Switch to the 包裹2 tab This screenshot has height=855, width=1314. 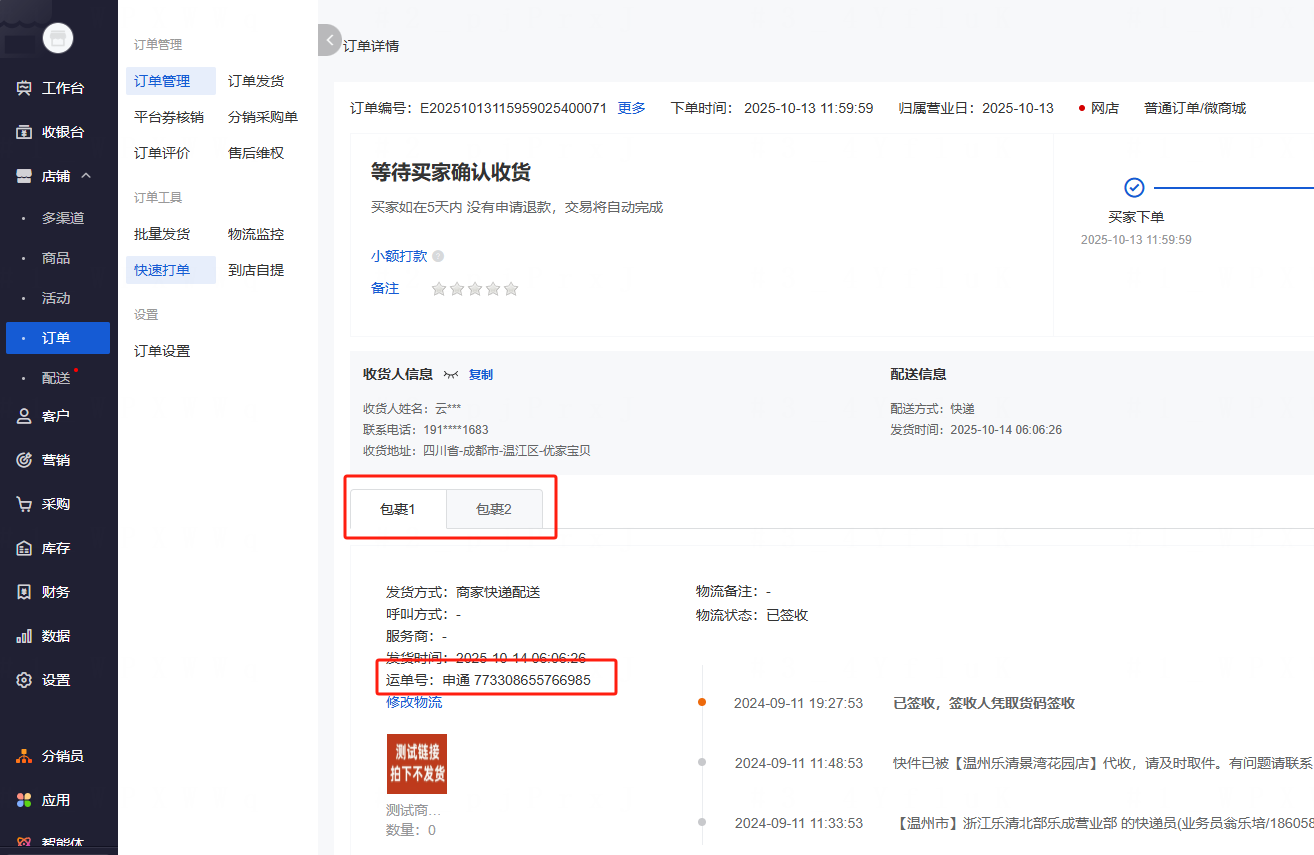493,509
